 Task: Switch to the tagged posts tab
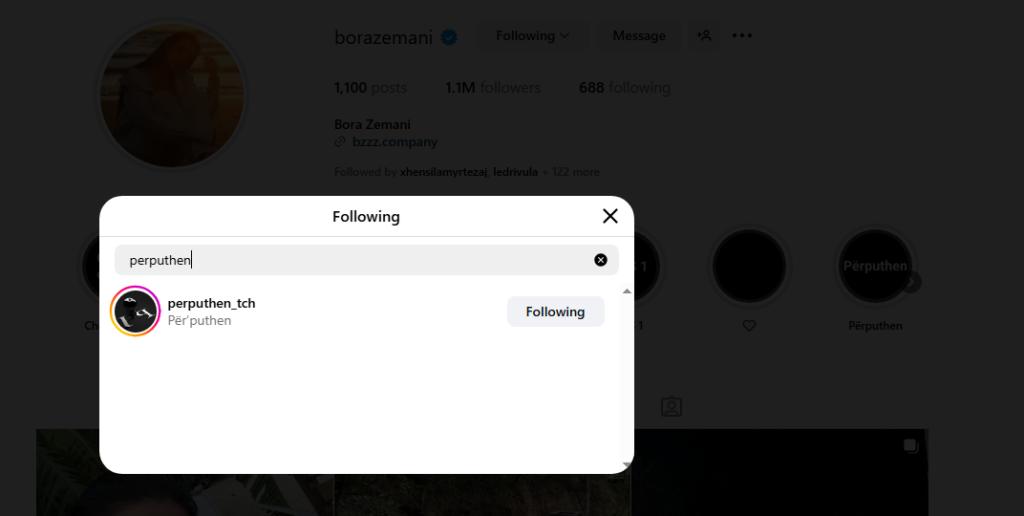[x=671, y=406]
